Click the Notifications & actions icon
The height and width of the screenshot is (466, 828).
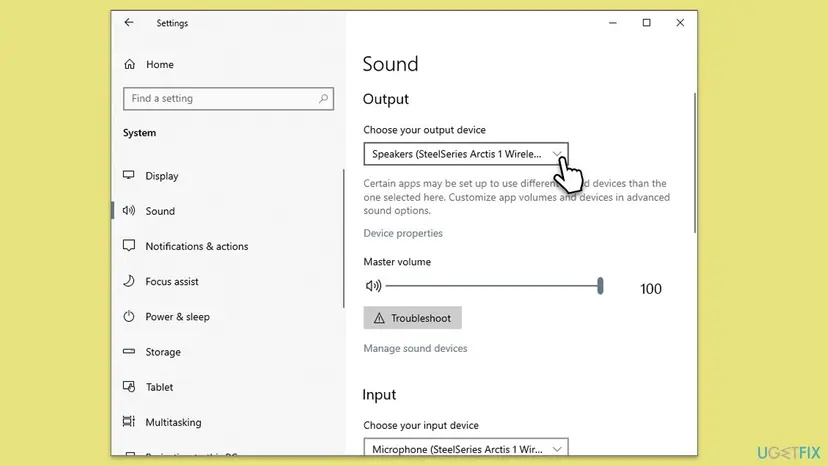pos(128,246)
